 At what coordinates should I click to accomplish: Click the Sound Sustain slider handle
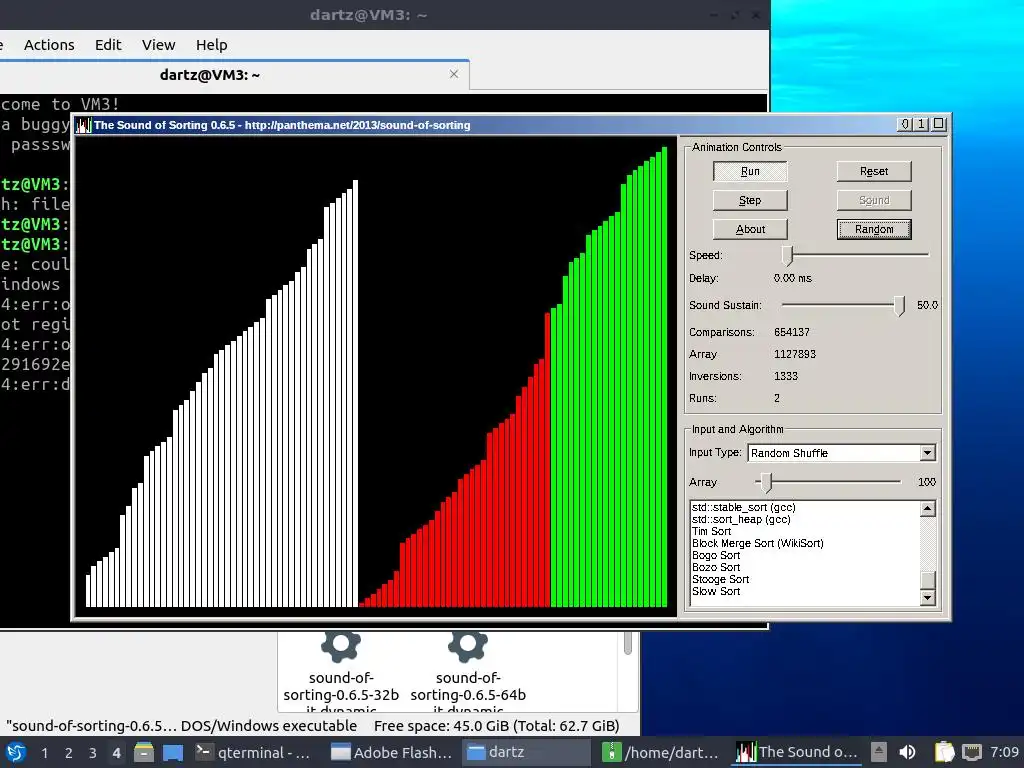[x=899, y=305]
